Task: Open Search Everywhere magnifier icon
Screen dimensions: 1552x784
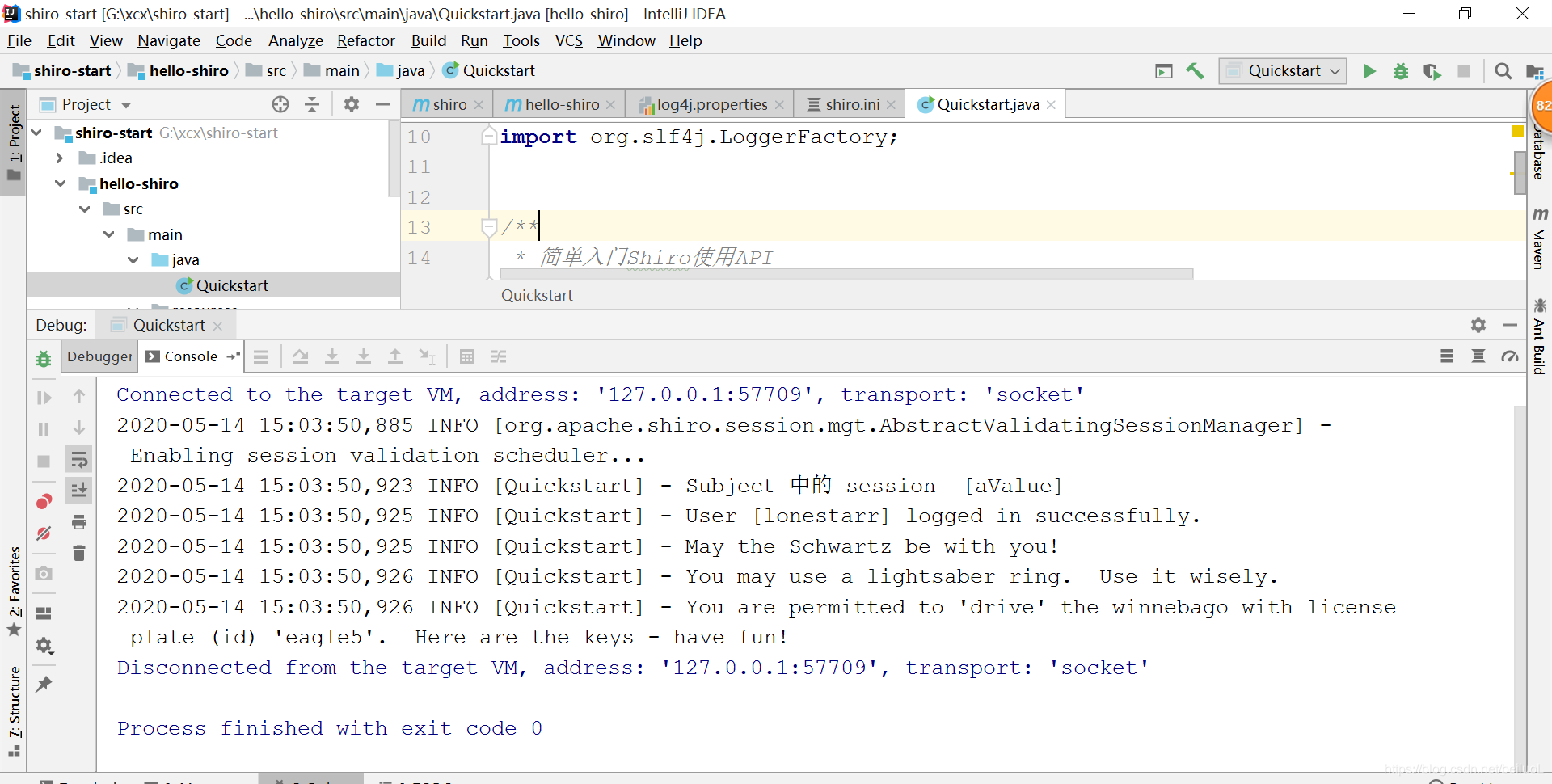Action: (x=1503, y=71)
